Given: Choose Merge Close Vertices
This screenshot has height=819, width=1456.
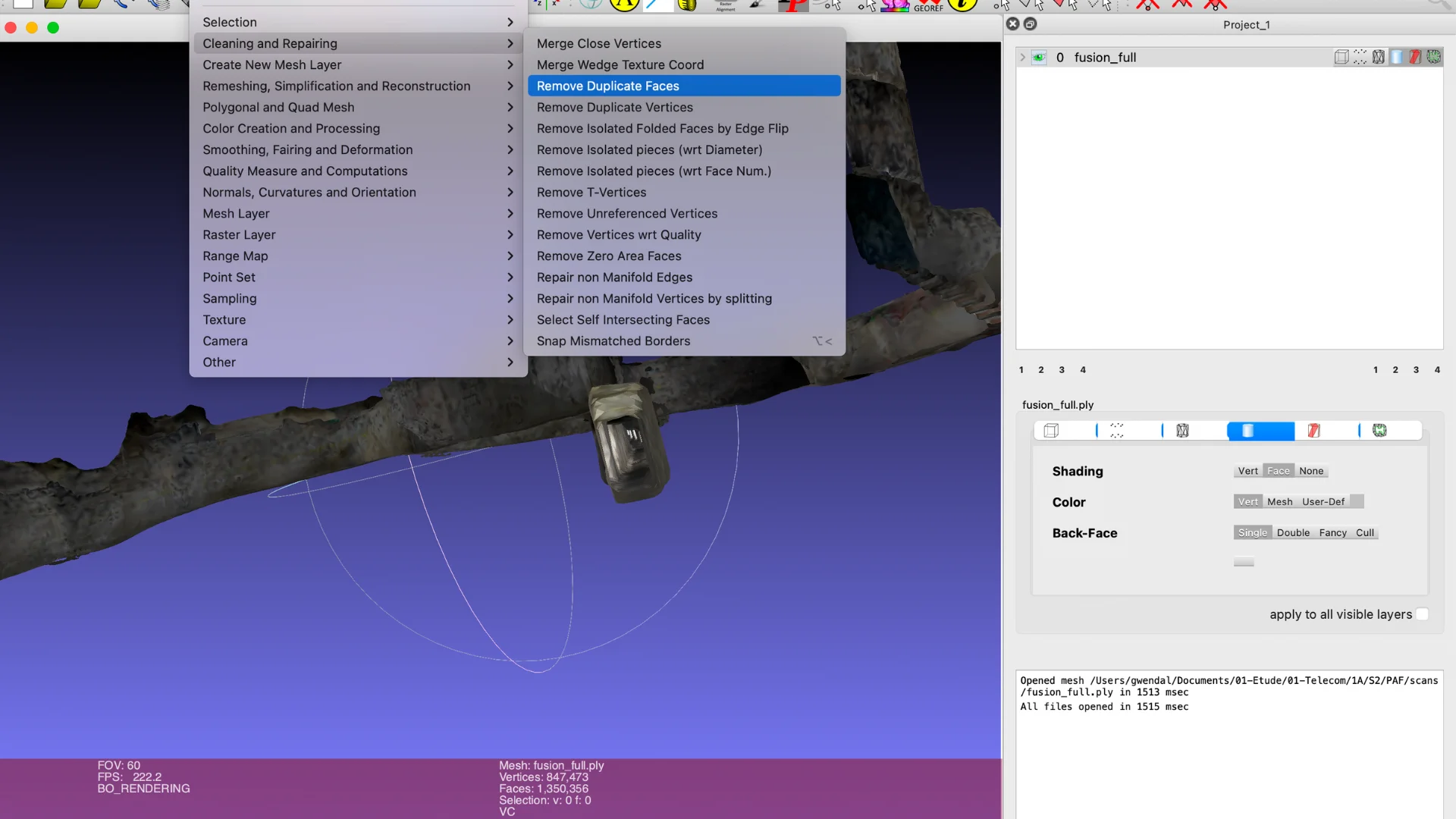Looking at the screenshot, I should pos(684,43).
